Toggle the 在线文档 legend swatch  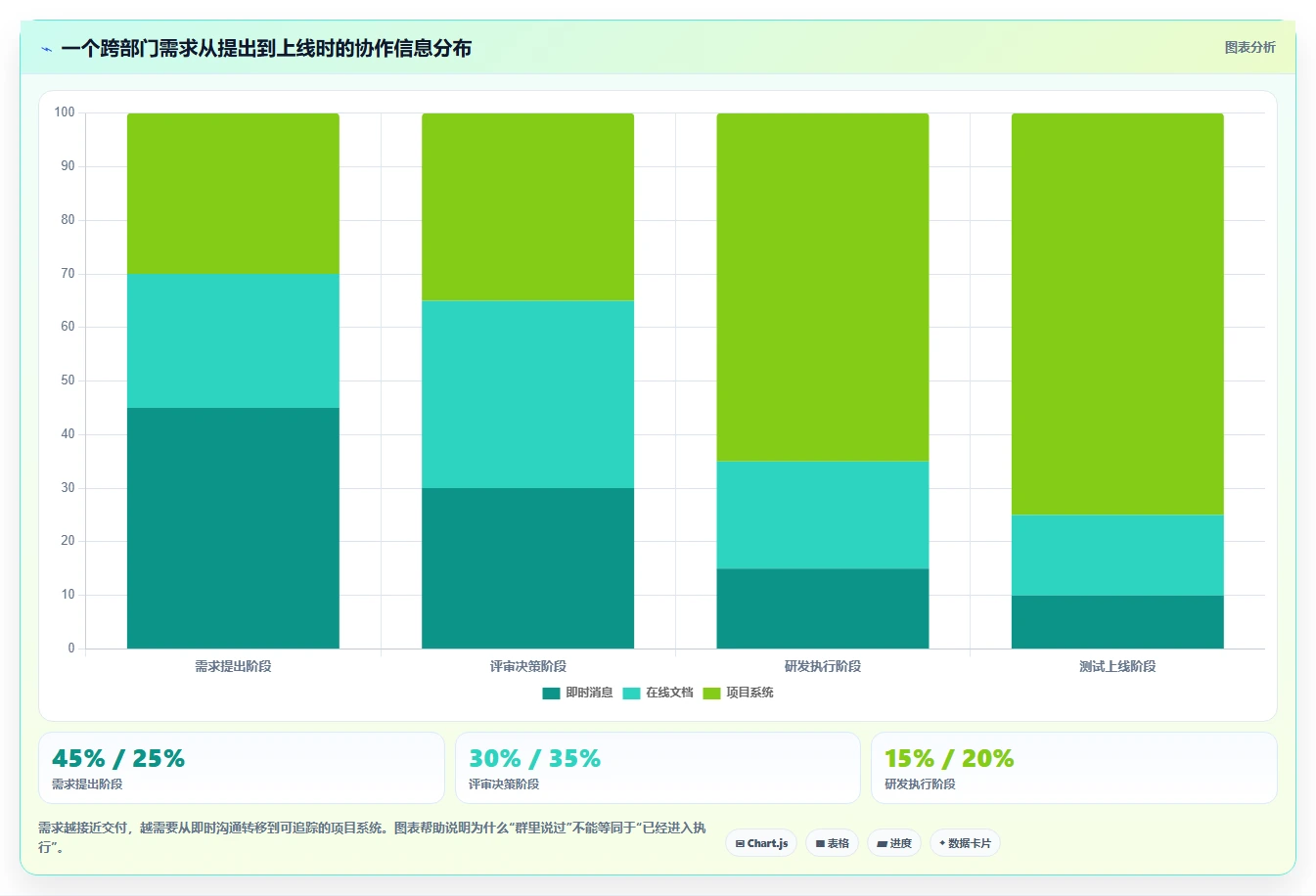(x=631, y=694)
